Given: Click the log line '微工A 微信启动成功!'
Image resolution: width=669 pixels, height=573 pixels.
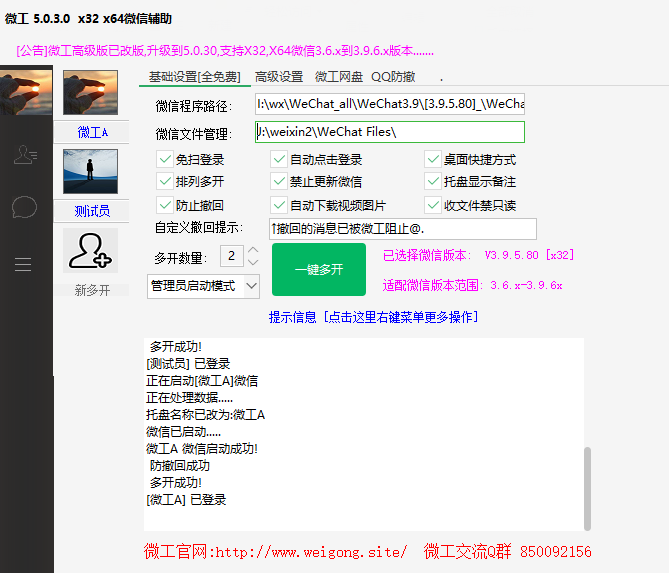Looking at the screenshot, I should [x=202, y=449].
